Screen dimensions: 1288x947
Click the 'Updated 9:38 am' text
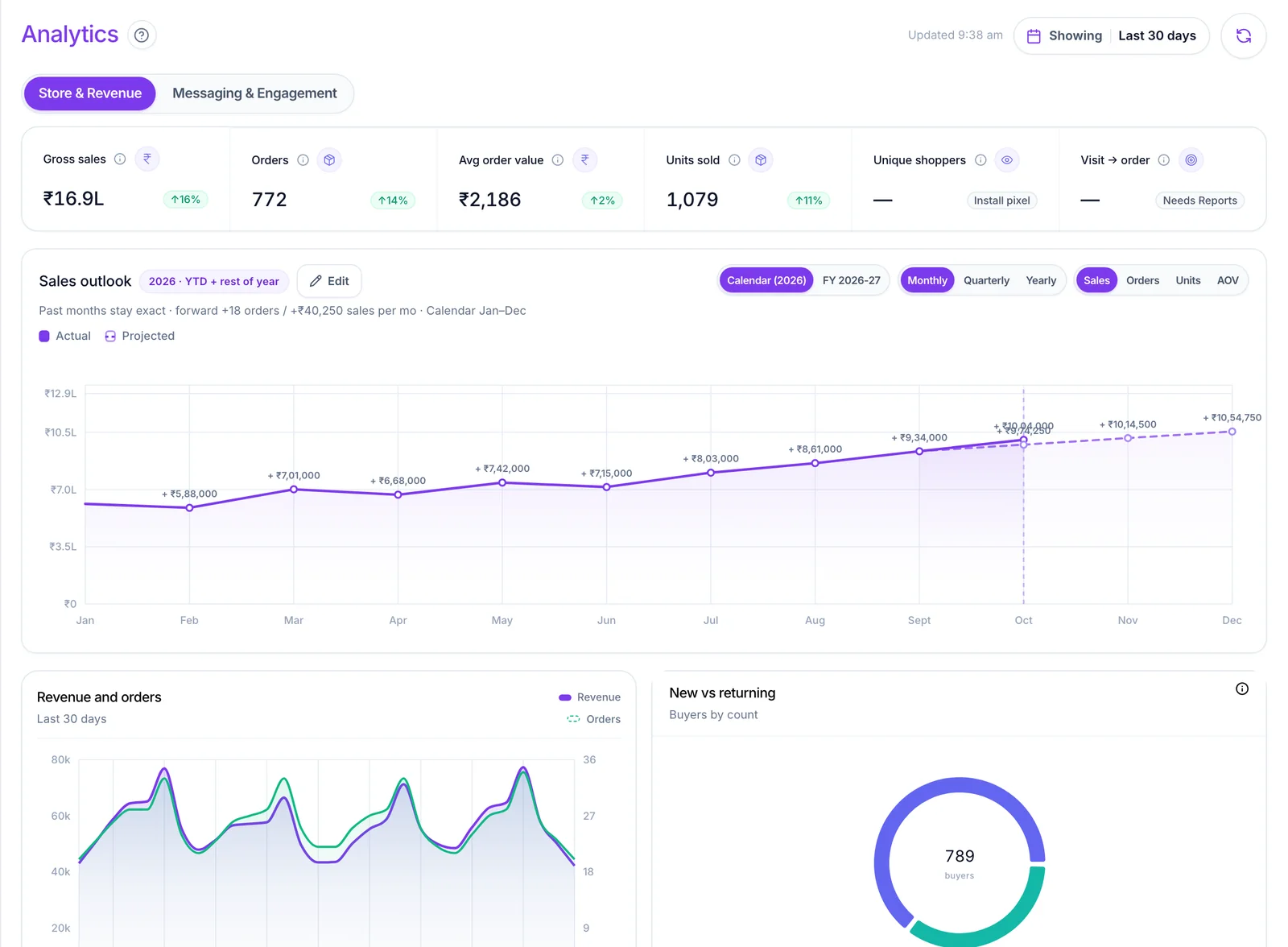pos(956,35)
